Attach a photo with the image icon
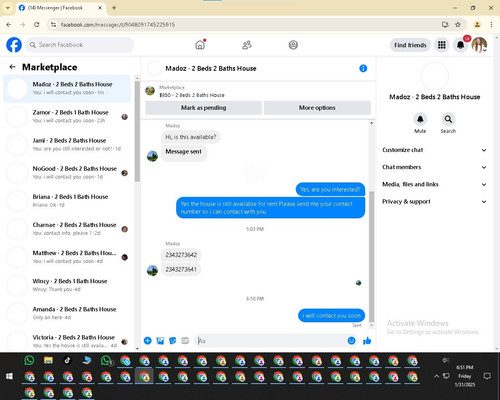The image size is (500, 400). coord(160,341)
